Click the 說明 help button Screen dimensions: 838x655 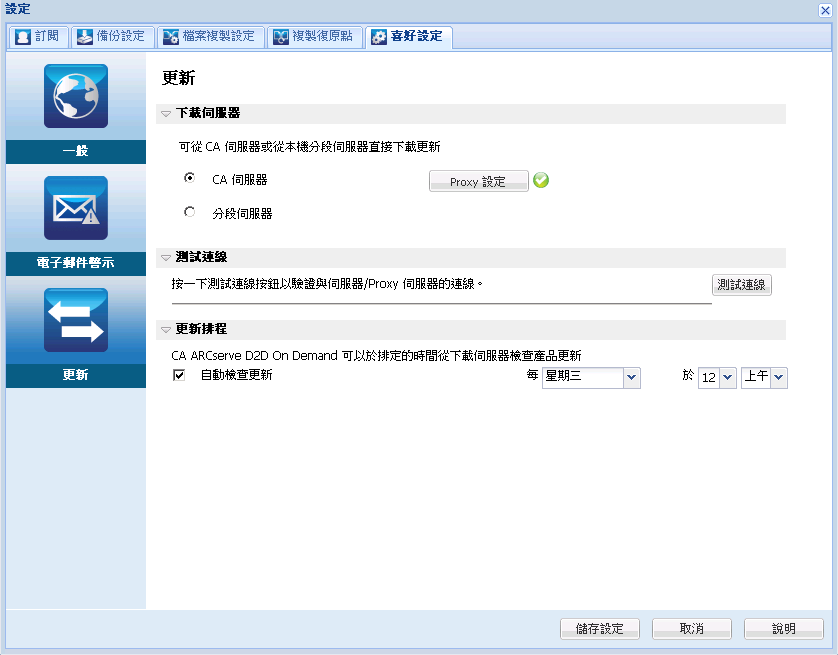point(783,629)
